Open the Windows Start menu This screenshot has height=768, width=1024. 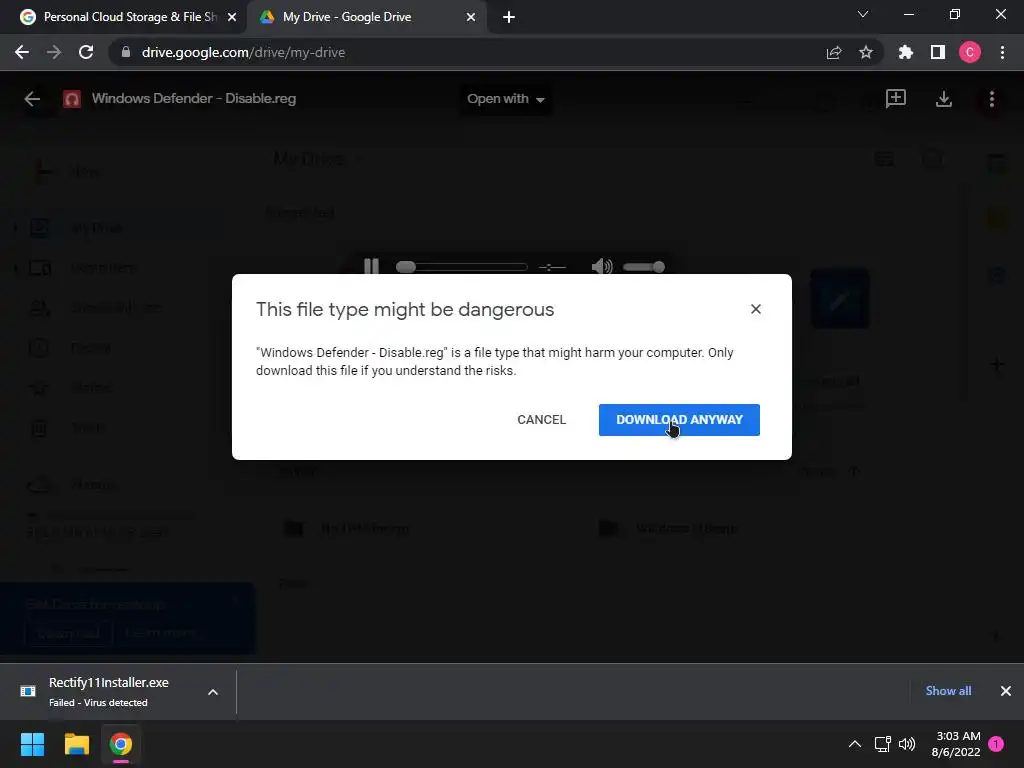[x=32, y=744]
